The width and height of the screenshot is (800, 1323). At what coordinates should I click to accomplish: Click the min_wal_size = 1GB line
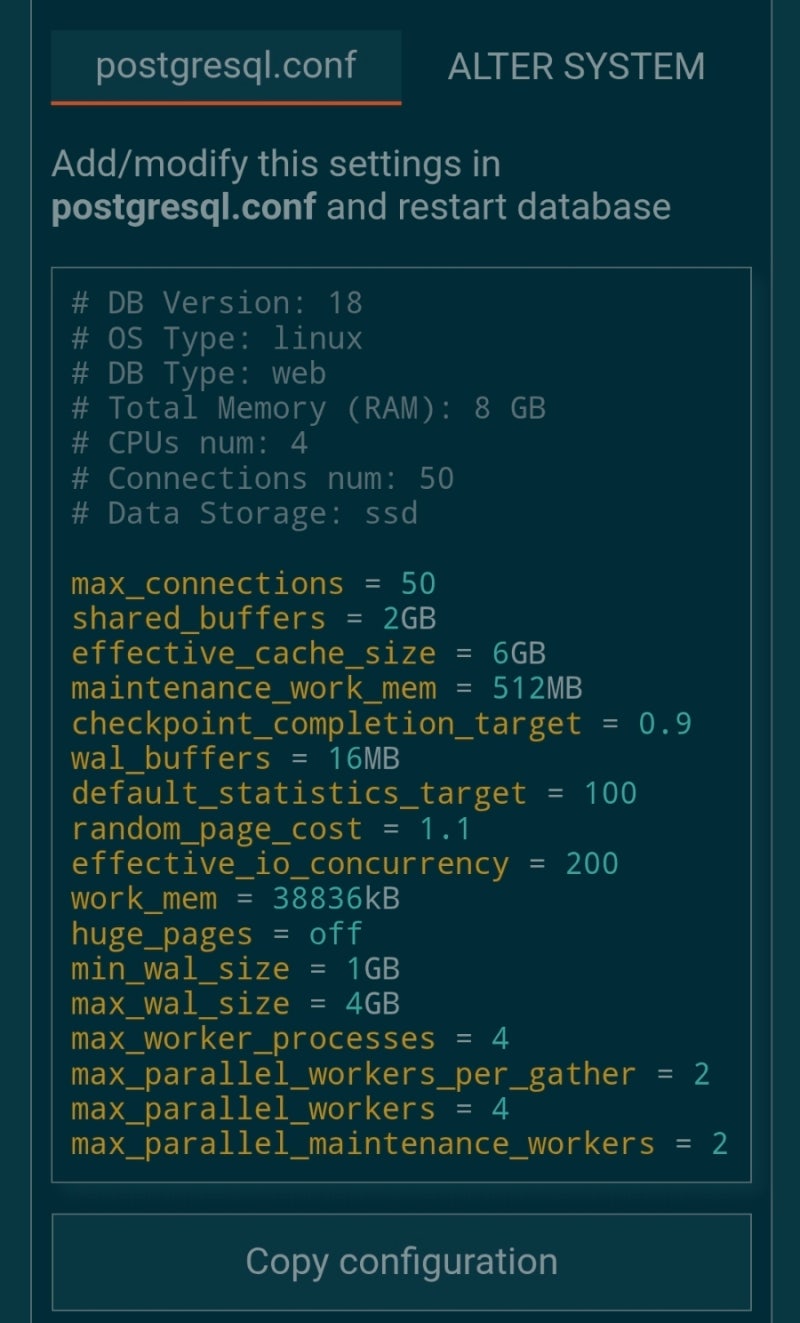235,969
